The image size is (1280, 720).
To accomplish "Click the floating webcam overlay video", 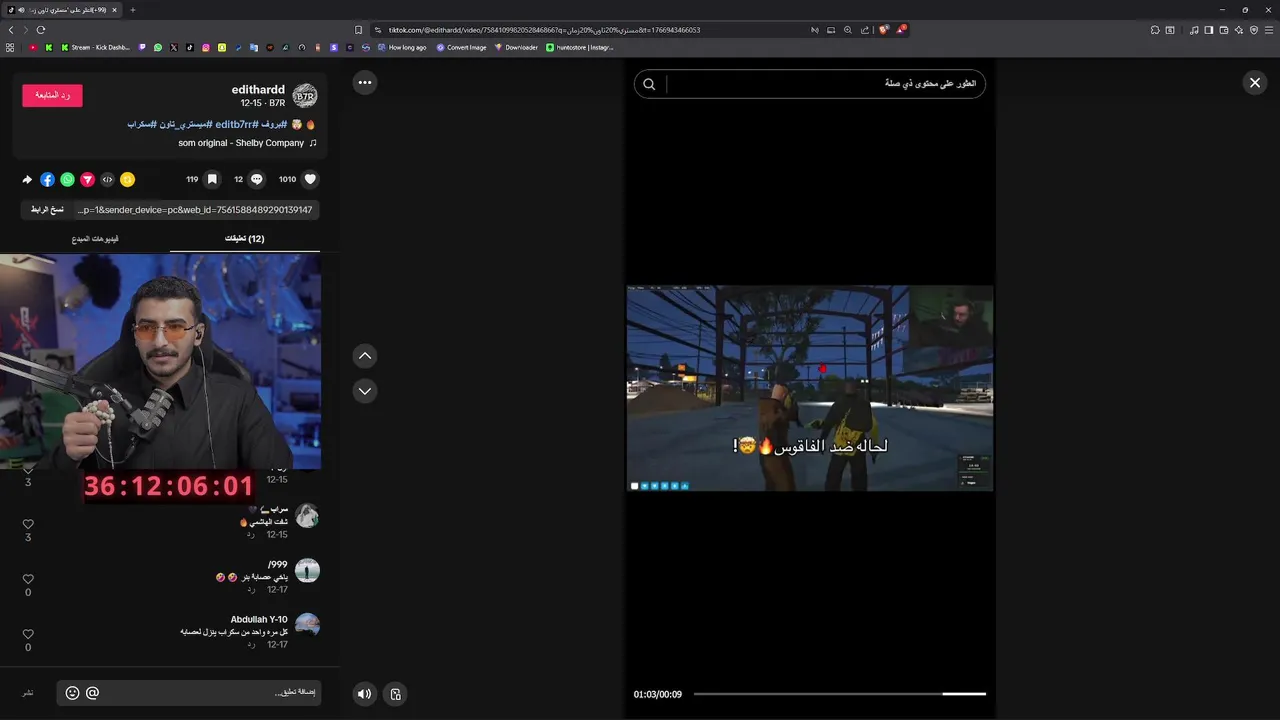I will click(x=160, y=361).
